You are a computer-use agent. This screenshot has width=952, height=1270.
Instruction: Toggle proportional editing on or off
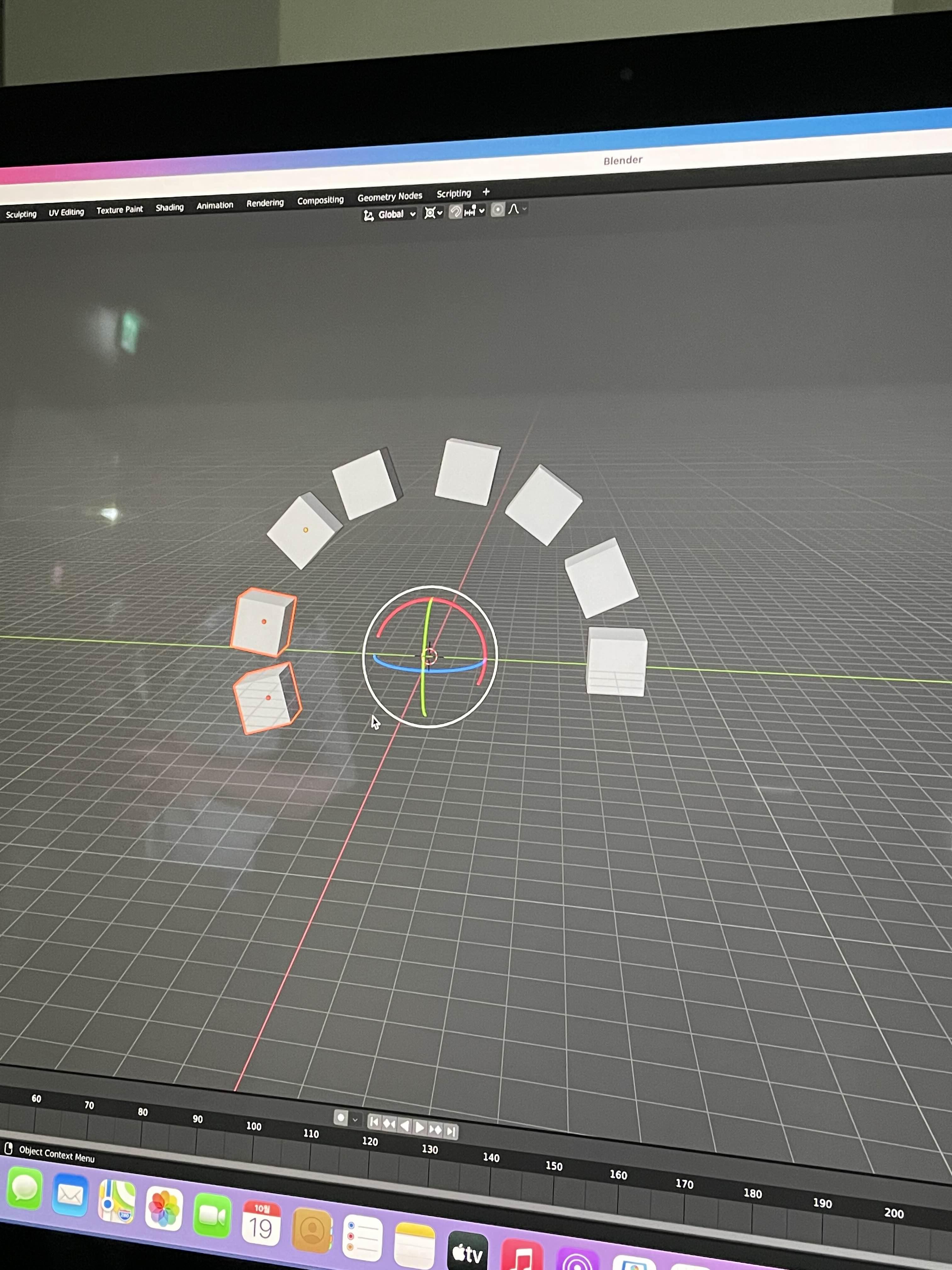coord(498,210)
